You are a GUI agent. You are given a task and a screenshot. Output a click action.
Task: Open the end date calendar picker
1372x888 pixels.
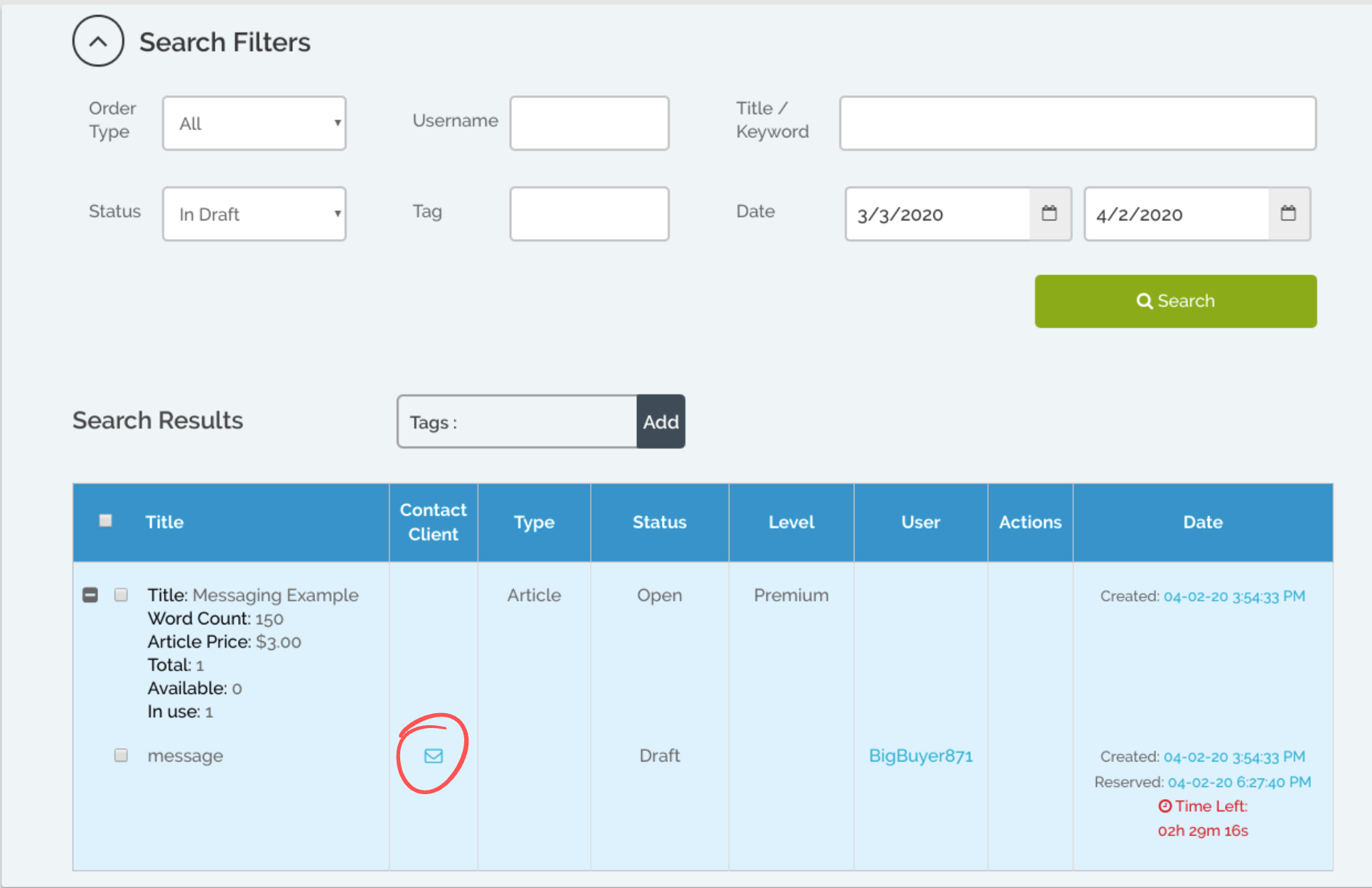1288,213
